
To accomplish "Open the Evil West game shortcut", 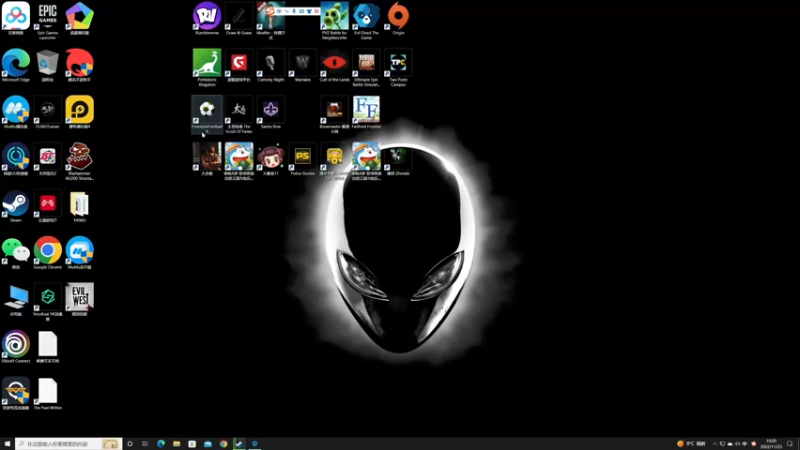I will pos(80,299).
